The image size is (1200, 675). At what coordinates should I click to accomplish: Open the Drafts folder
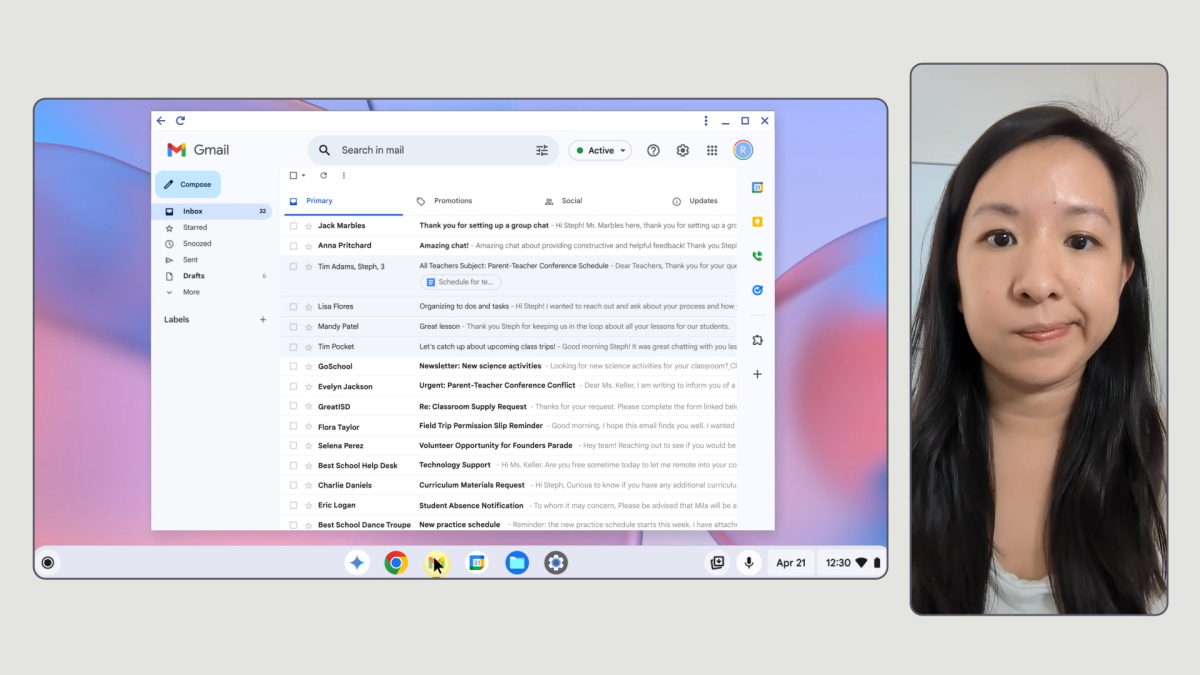coord(193,276)
